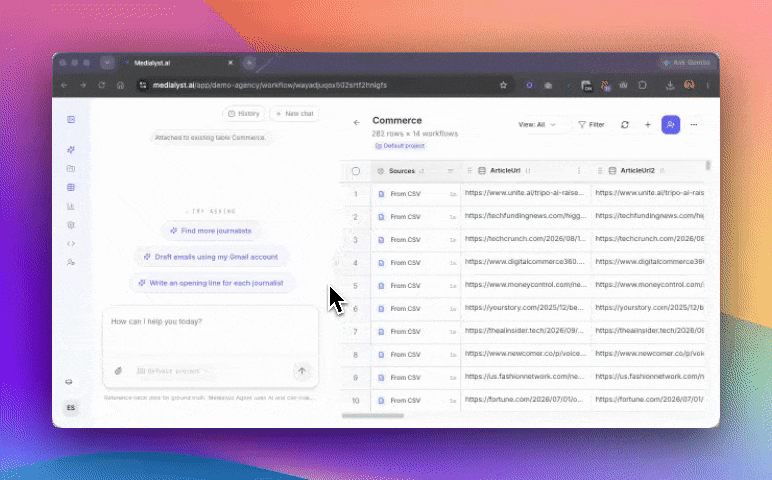Image resolution: width=772 pixels, height=480 pixels.
Task: Toggle the select-all rows circle in header
Action: click(x=355, y=171)
